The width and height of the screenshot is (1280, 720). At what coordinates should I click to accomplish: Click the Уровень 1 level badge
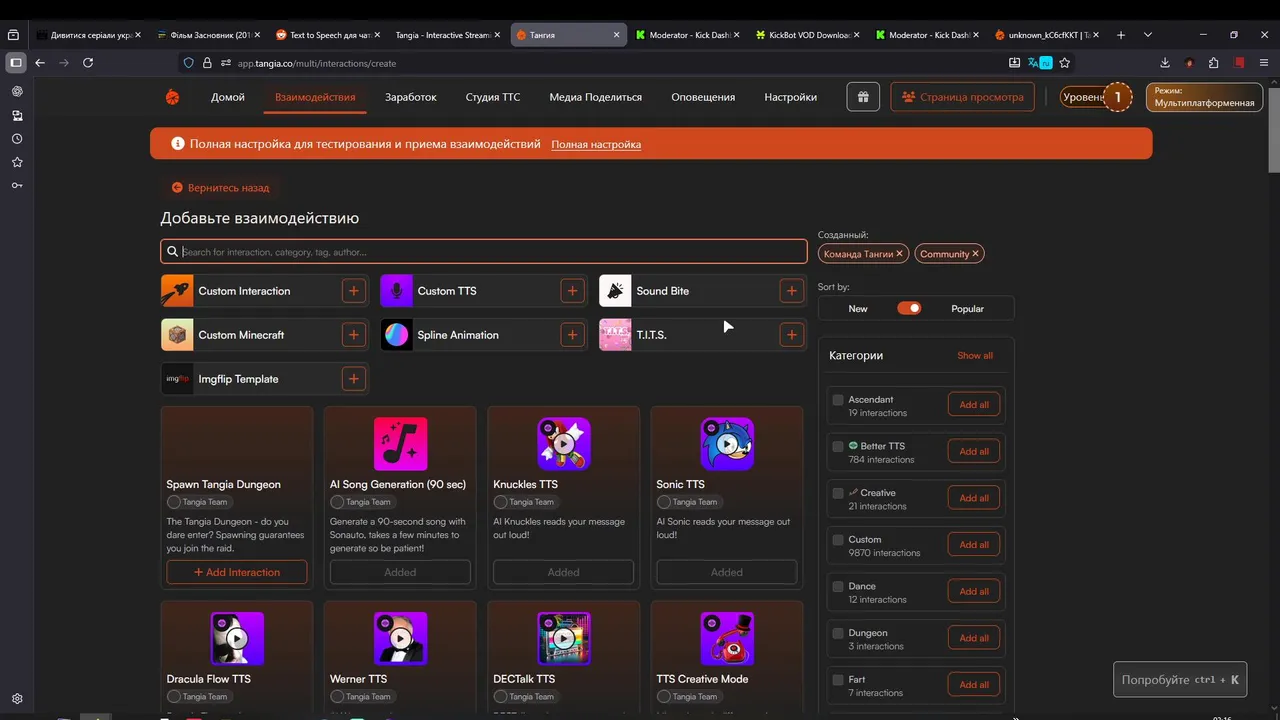point(1096,97)
